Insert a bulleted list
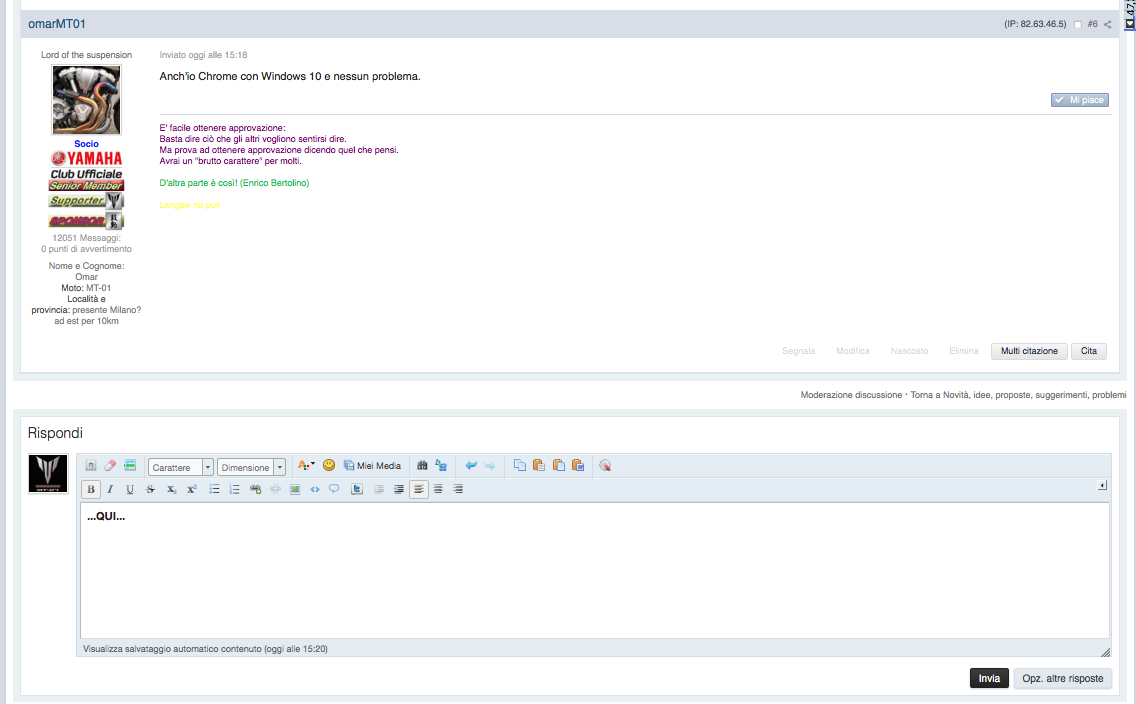1136x704 pixels. pos(214,489)
